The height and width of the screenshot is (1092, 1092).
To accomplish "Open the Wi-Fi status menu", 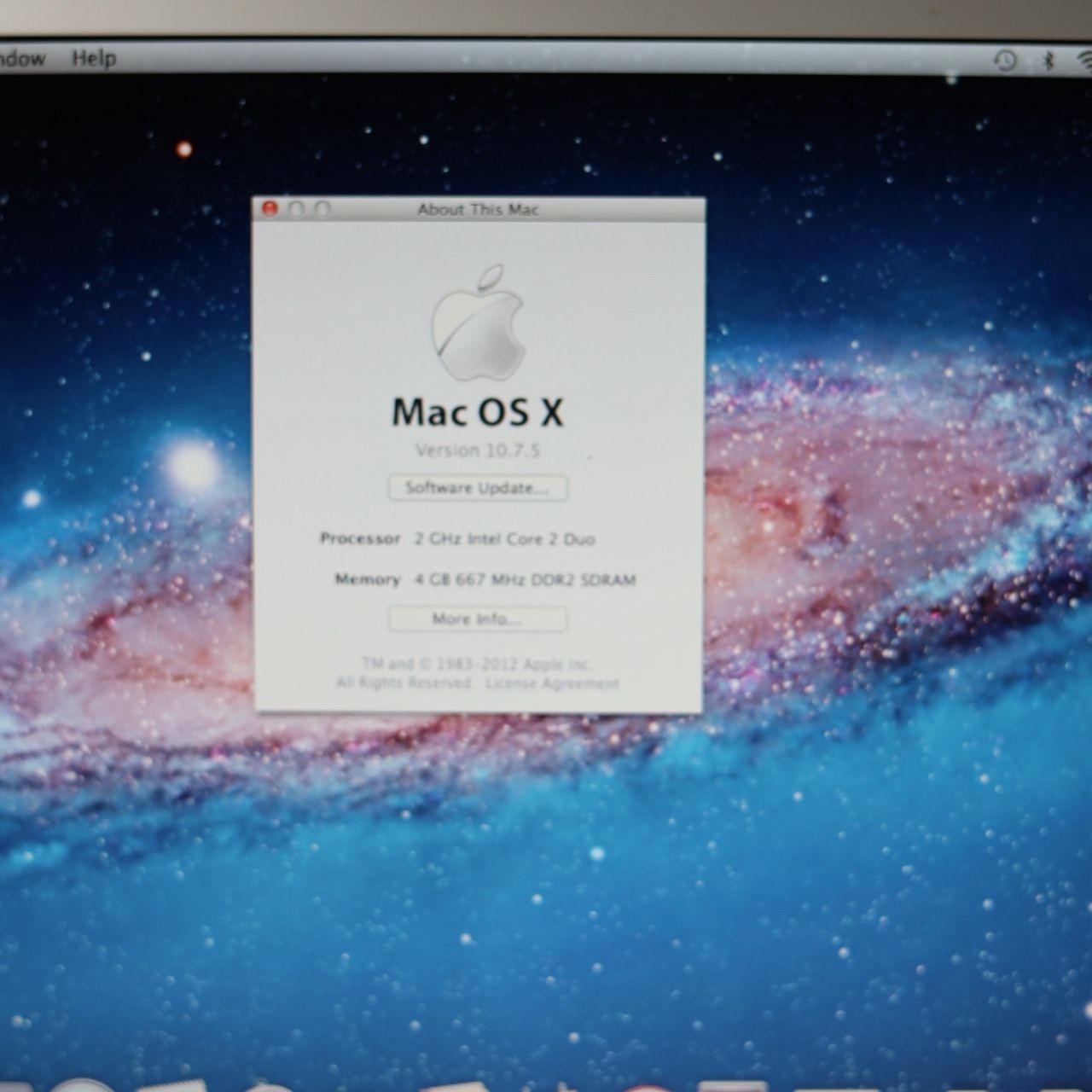I will pyautogui.click(x=1084, y=60).
